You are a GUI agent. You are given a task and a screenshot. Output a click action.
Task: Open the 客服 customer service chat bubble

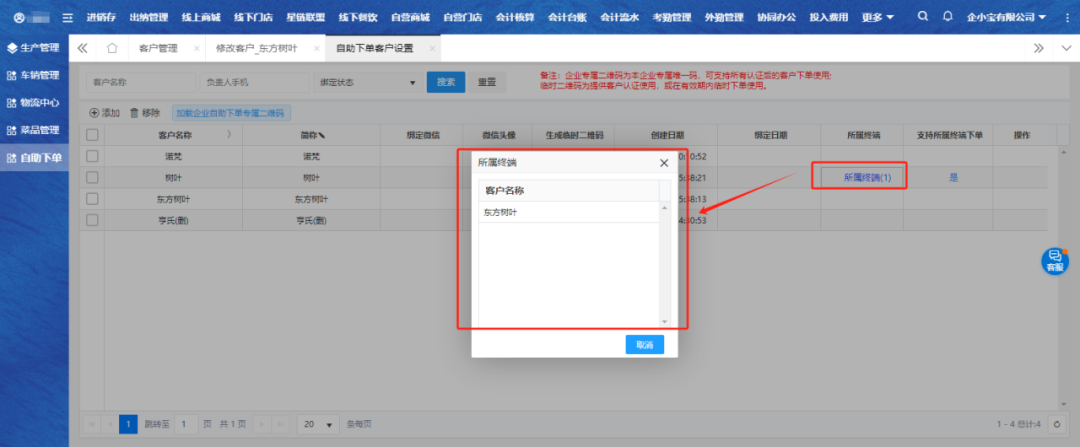click(x=1054, y=260)
